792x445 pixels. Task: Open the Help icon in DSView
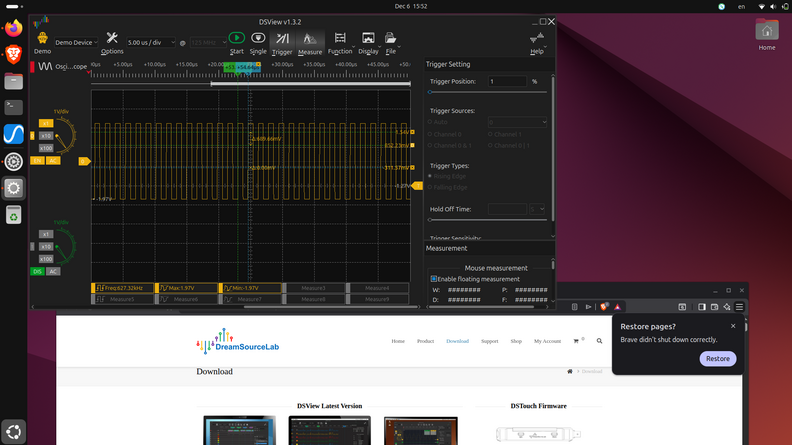(537, 38)
